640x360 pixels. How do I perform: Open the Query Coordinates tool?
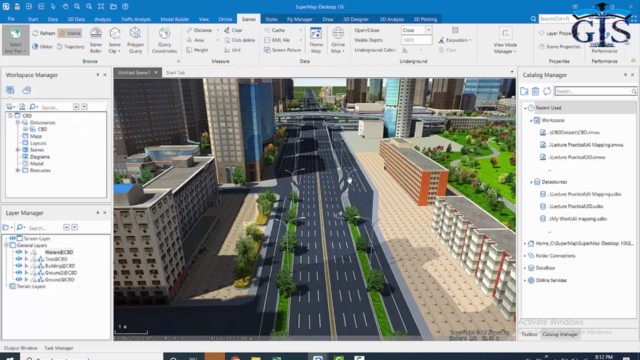point(164,40)
